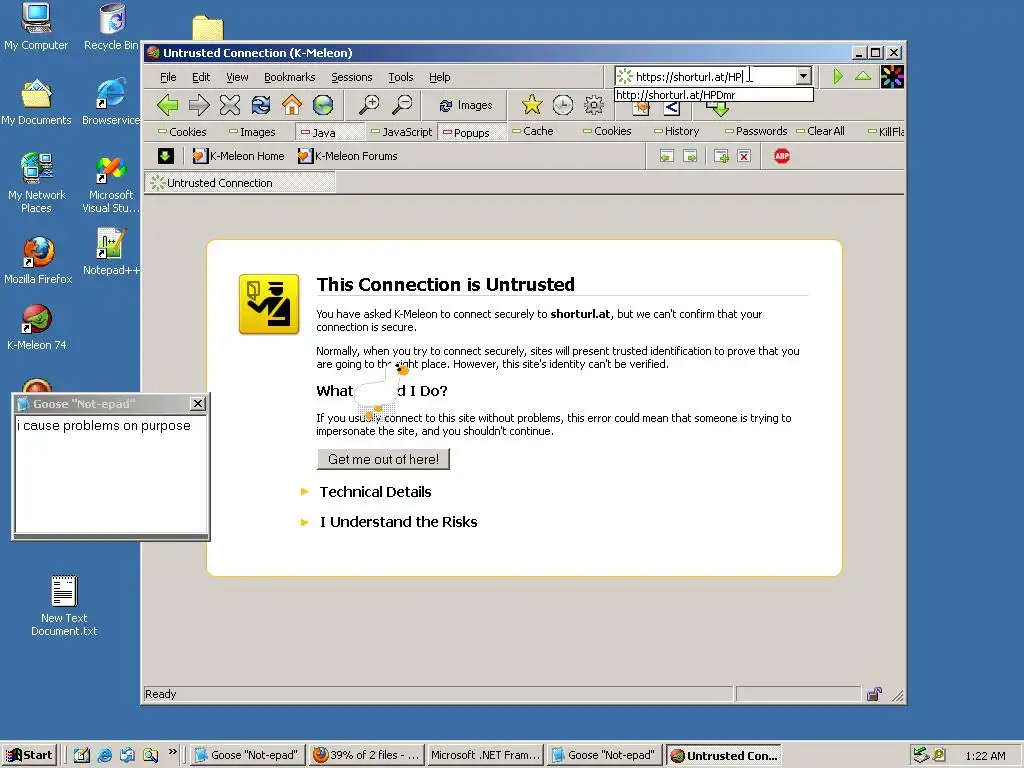Open preferences with the gear icon

coord(594,104)
